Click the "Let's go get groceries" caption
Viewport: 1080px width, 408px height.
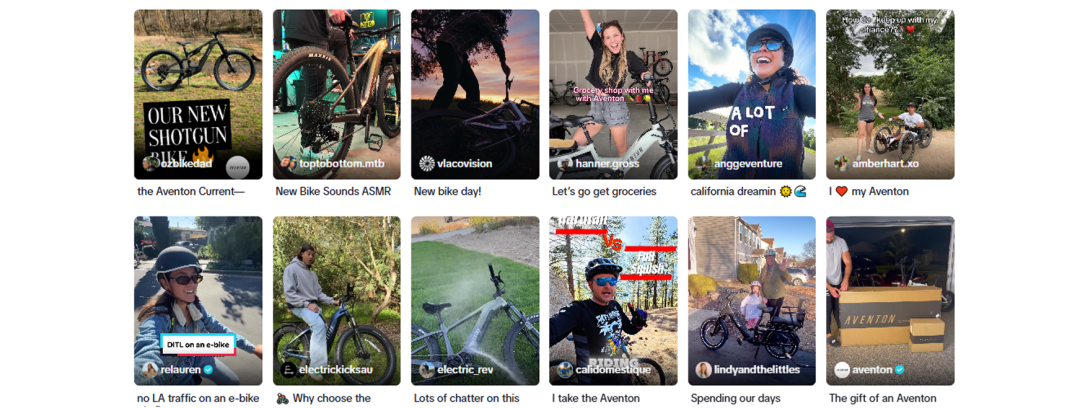coord(604,191)
